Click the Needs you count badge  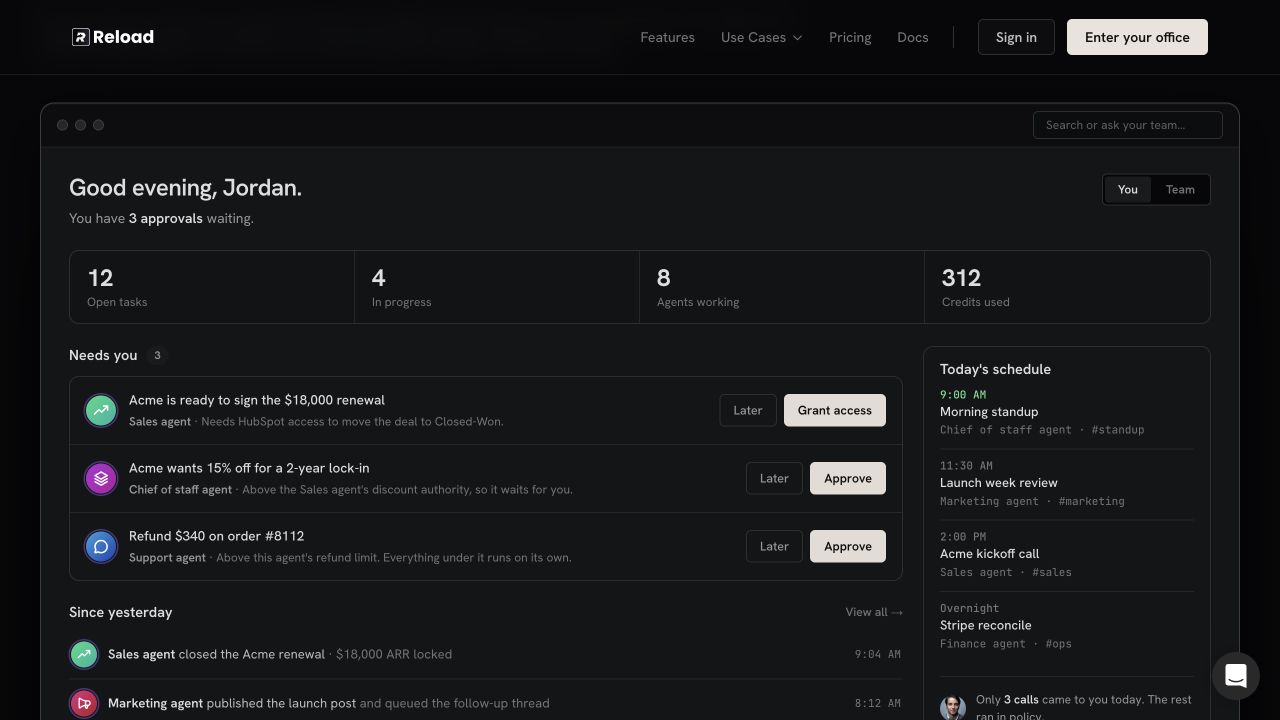point(157,355)
